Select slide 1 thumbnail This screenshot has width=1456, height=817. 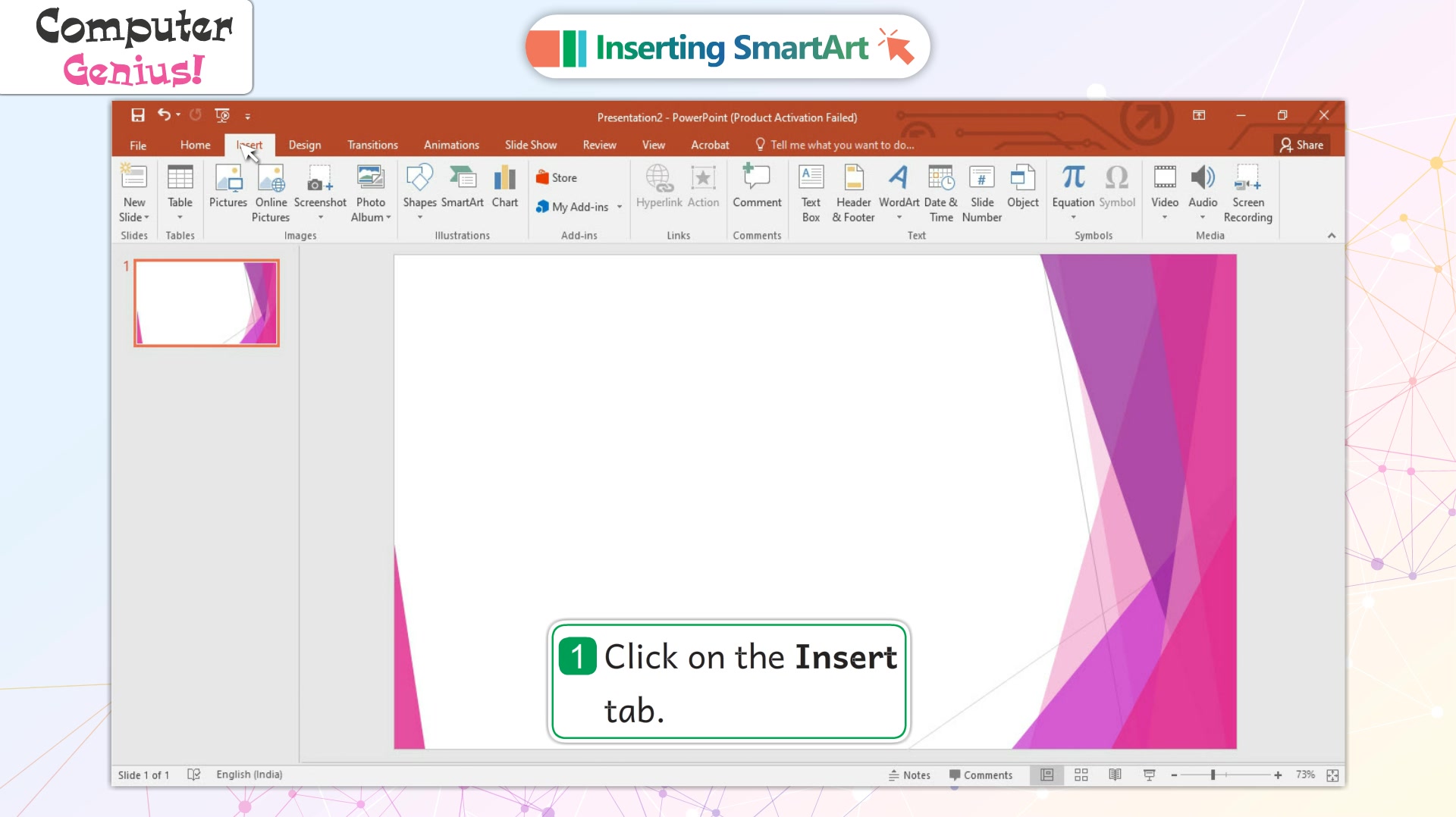(206, 303)
